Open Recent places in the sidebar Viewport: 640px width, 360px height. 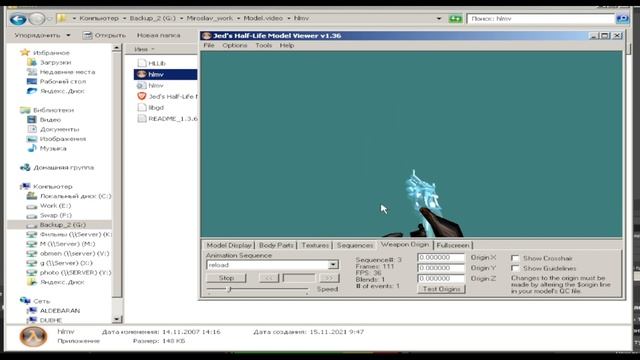[61, 72]
